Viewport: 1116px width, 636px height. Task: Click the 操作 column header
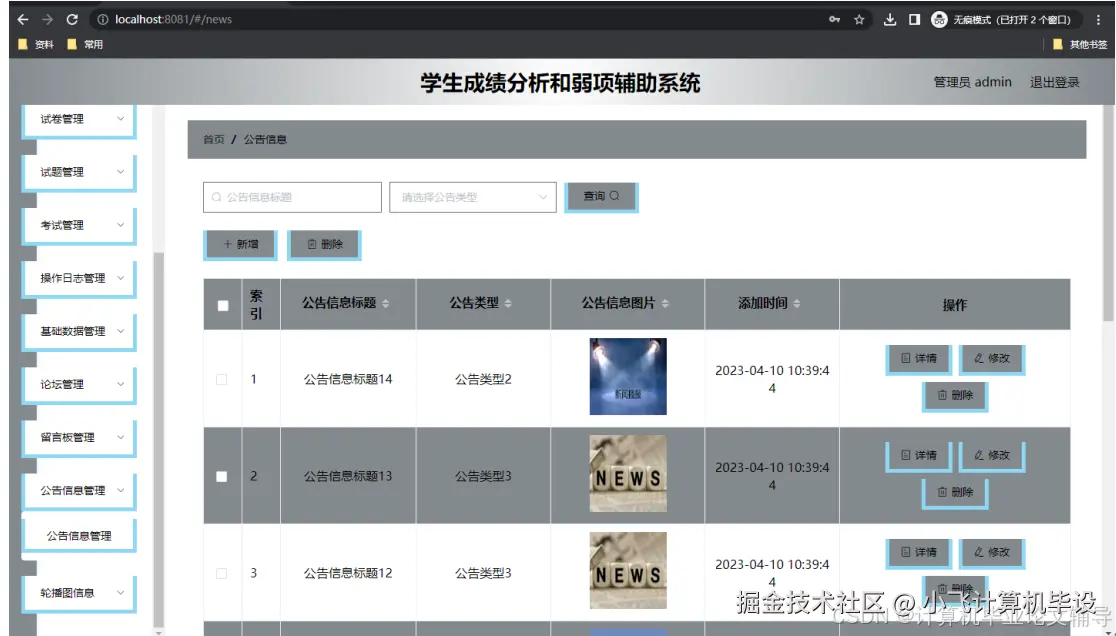954,305
